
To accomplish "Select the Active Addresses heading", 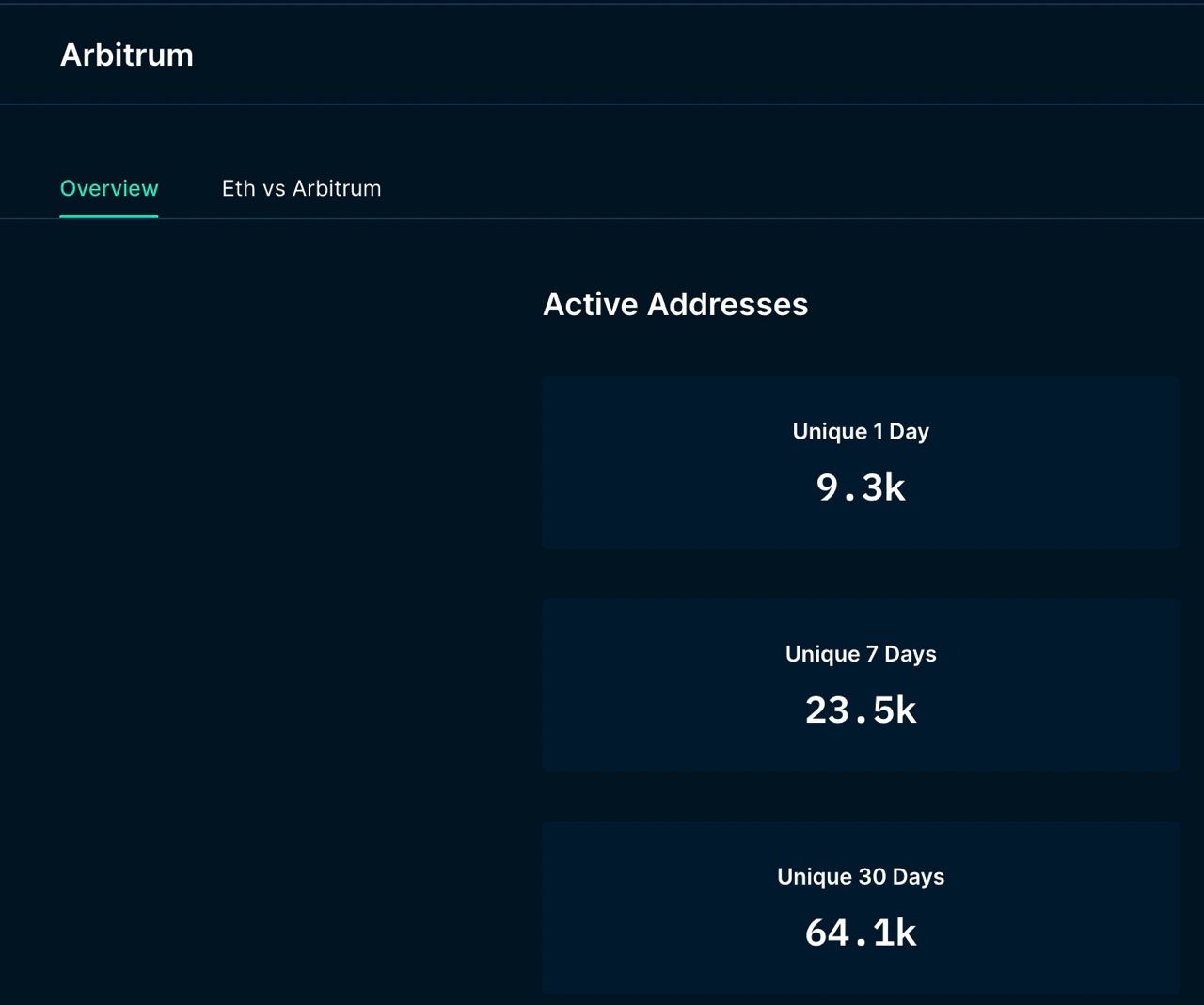I will point(675,304).
